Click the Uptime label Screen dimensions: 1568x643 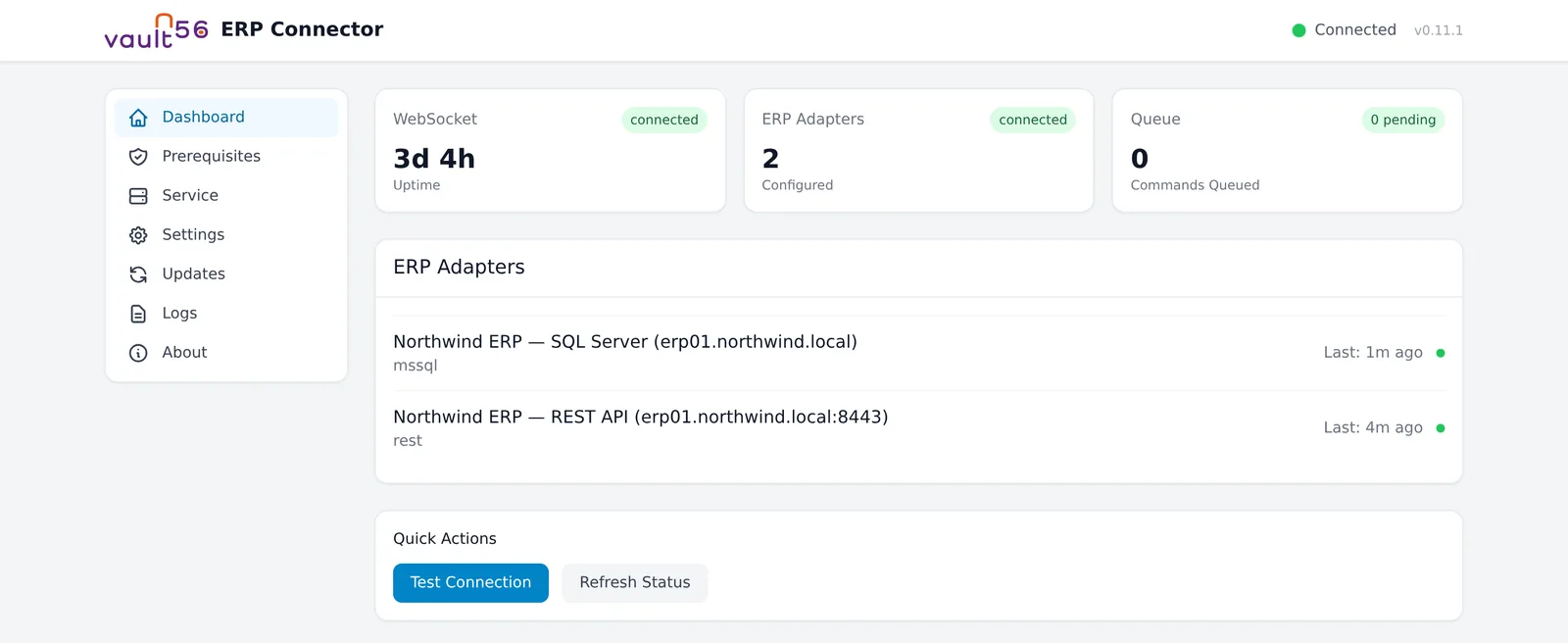(416, 185)
